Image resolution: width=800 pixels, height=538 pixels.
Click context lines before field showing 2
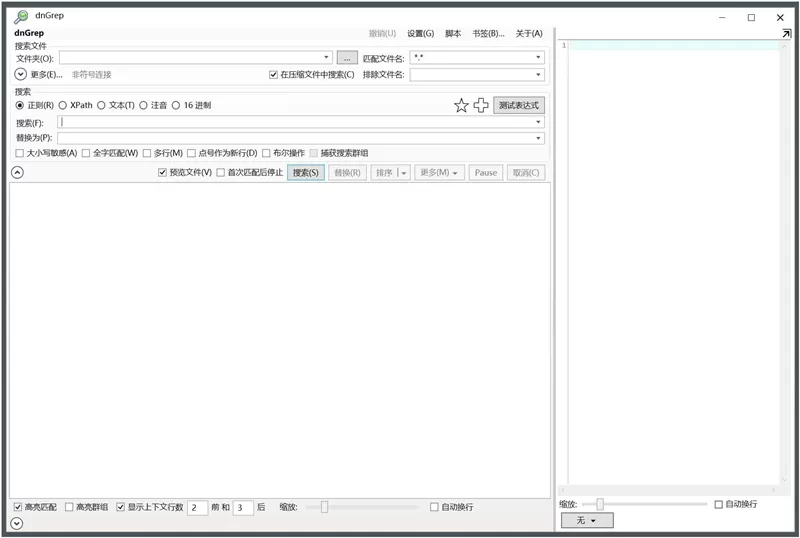(x=197, y=508)
